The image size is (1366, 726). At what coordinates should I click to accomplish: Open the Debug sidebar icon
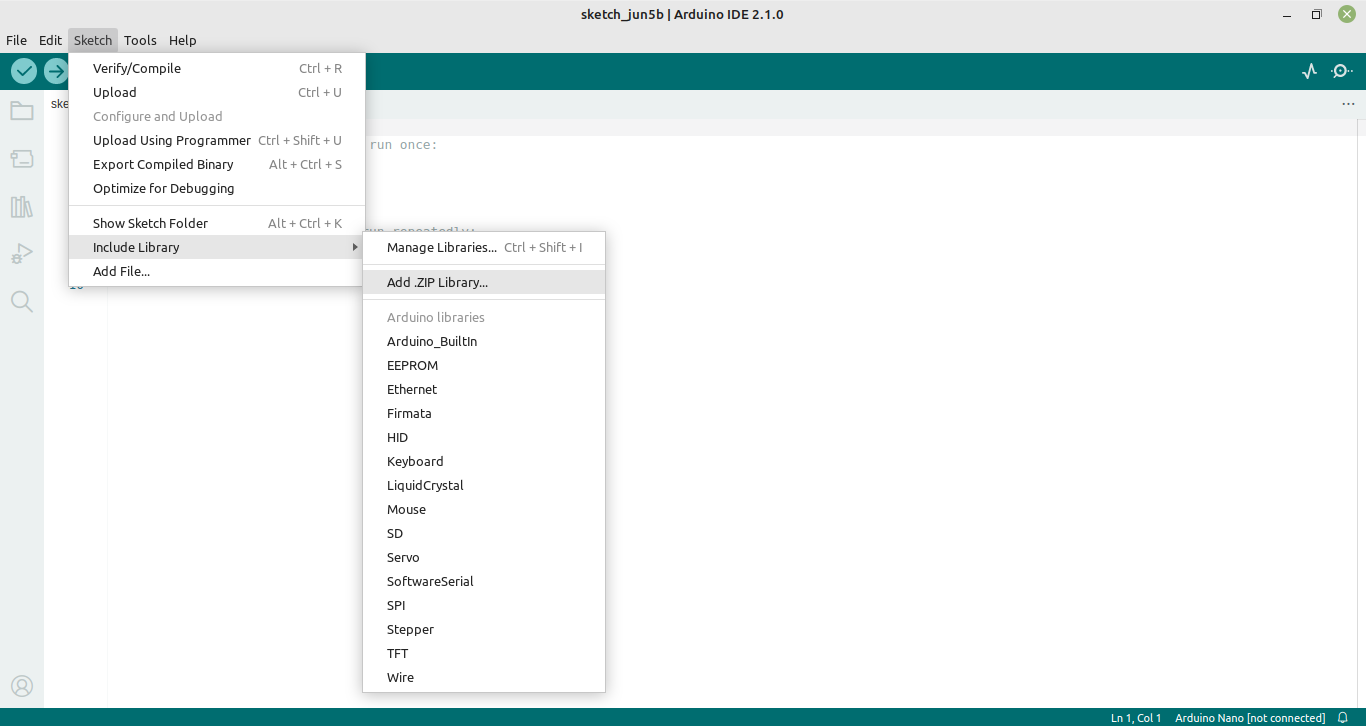click(22, 254)
